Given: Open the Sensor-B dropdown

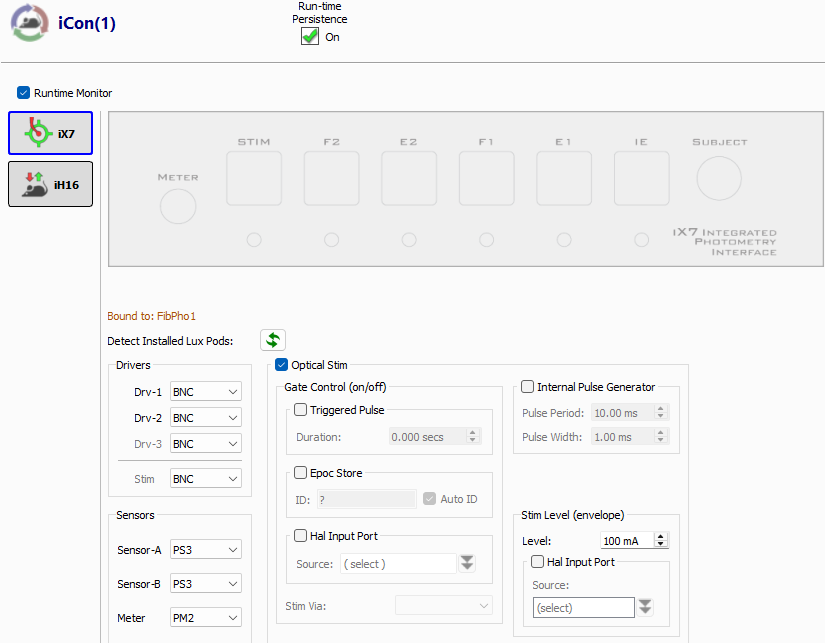Looking at the screenshot, I should [206, 584].
